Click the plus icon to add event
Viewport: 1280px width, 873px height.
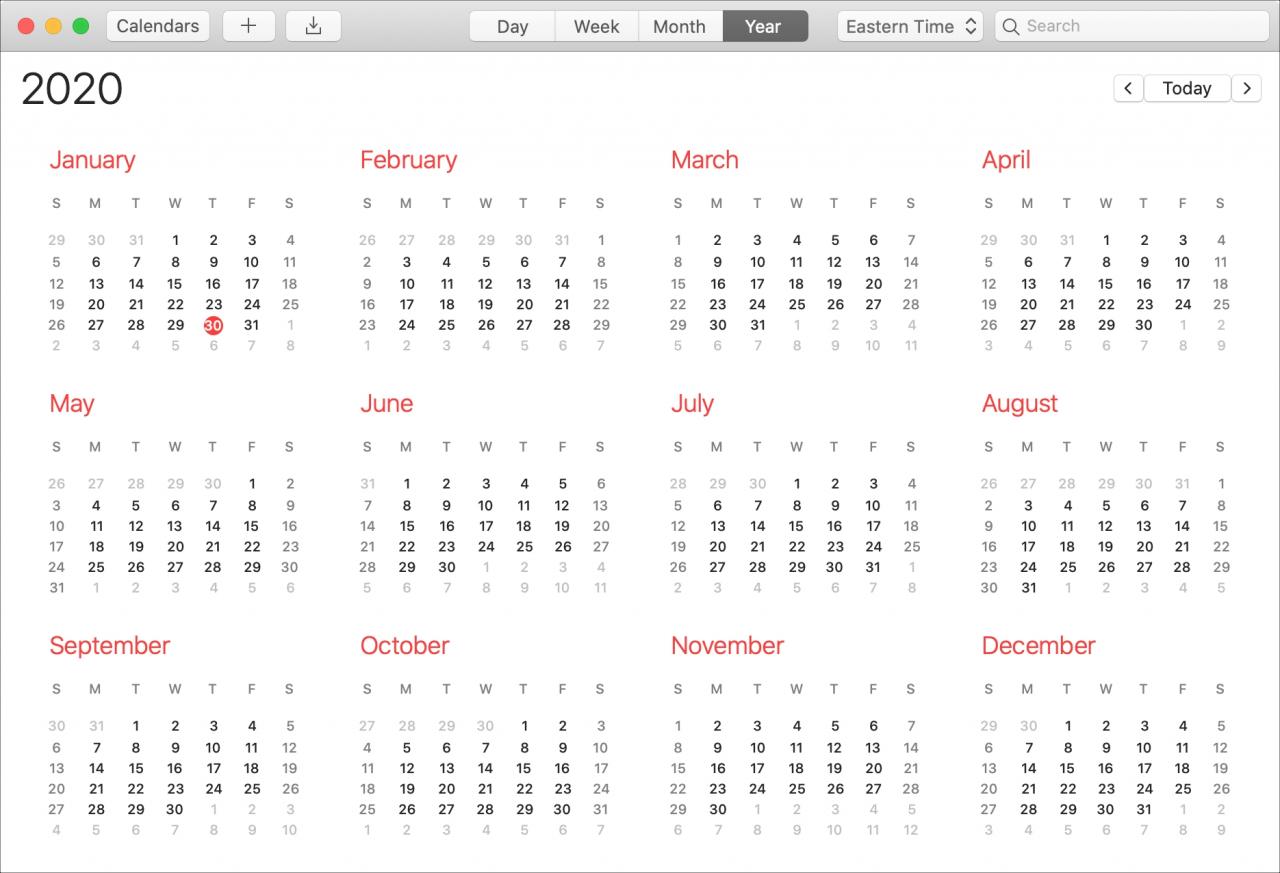click(249, 26)
